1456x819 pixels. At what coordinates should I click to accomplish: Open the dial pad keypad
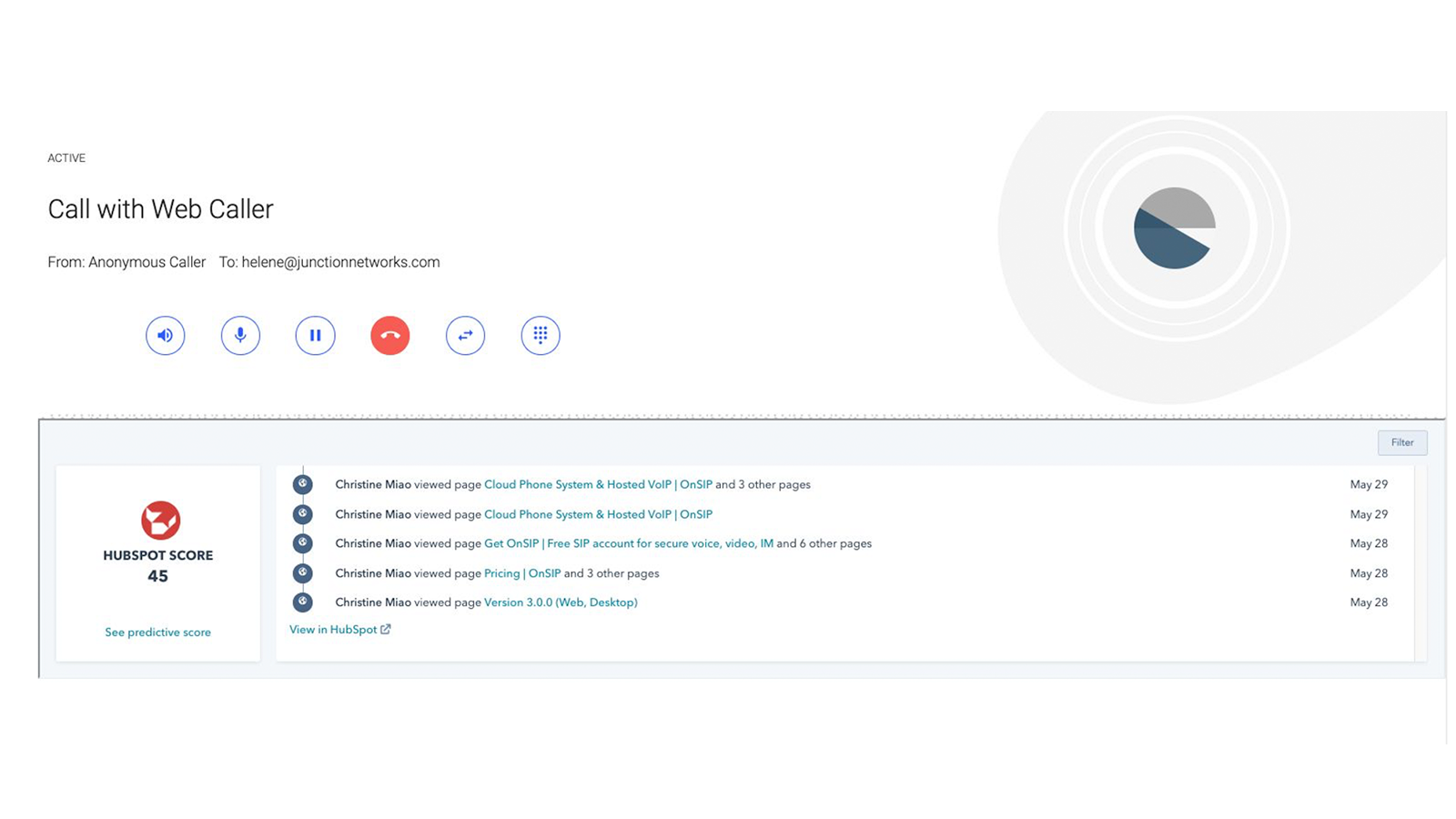pyautogui.click(x=540, y=335)
